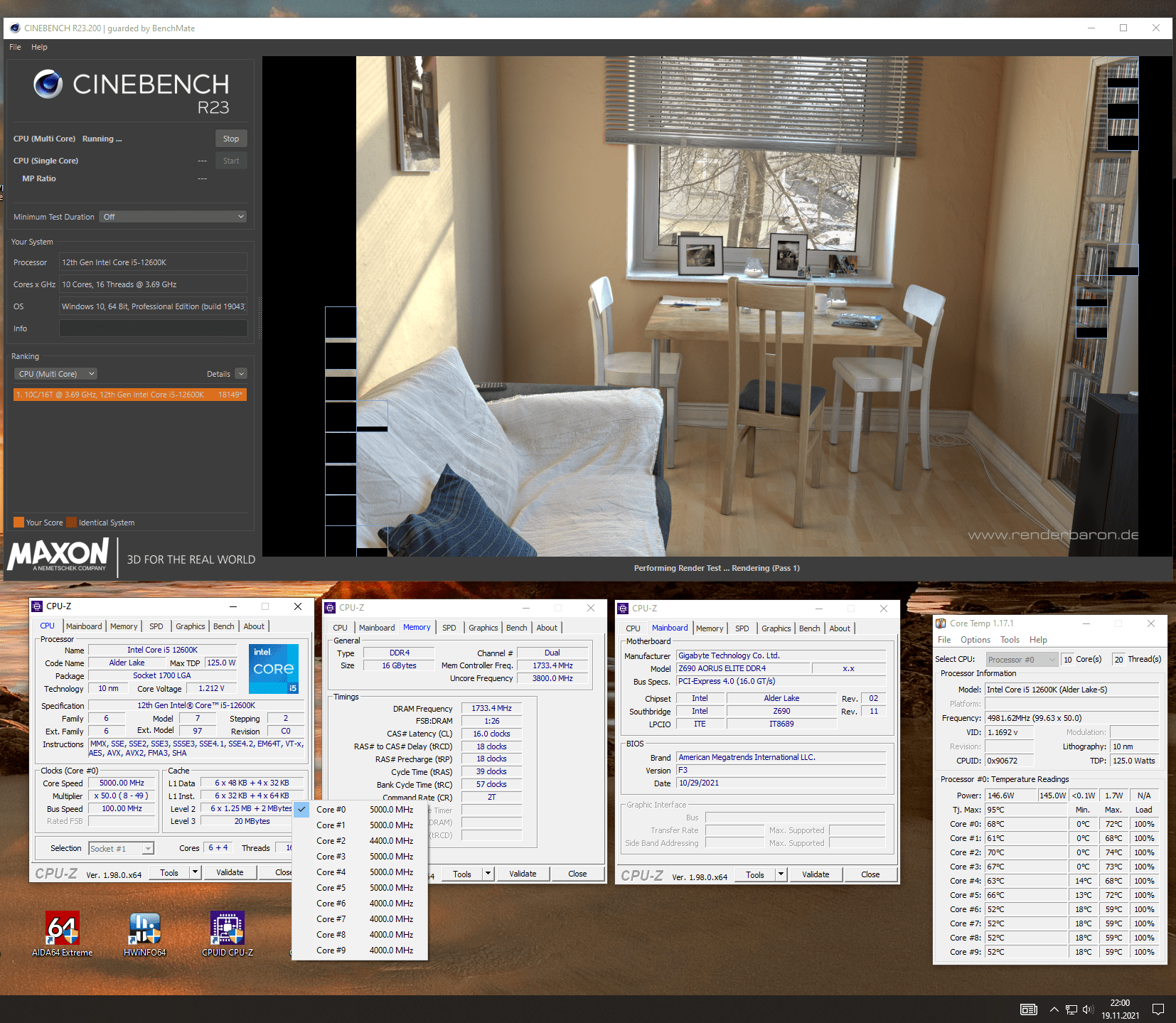Open the Help menu in Cinebench
This screenshot has width=1176, height=1023.
[x=39, y=47]
